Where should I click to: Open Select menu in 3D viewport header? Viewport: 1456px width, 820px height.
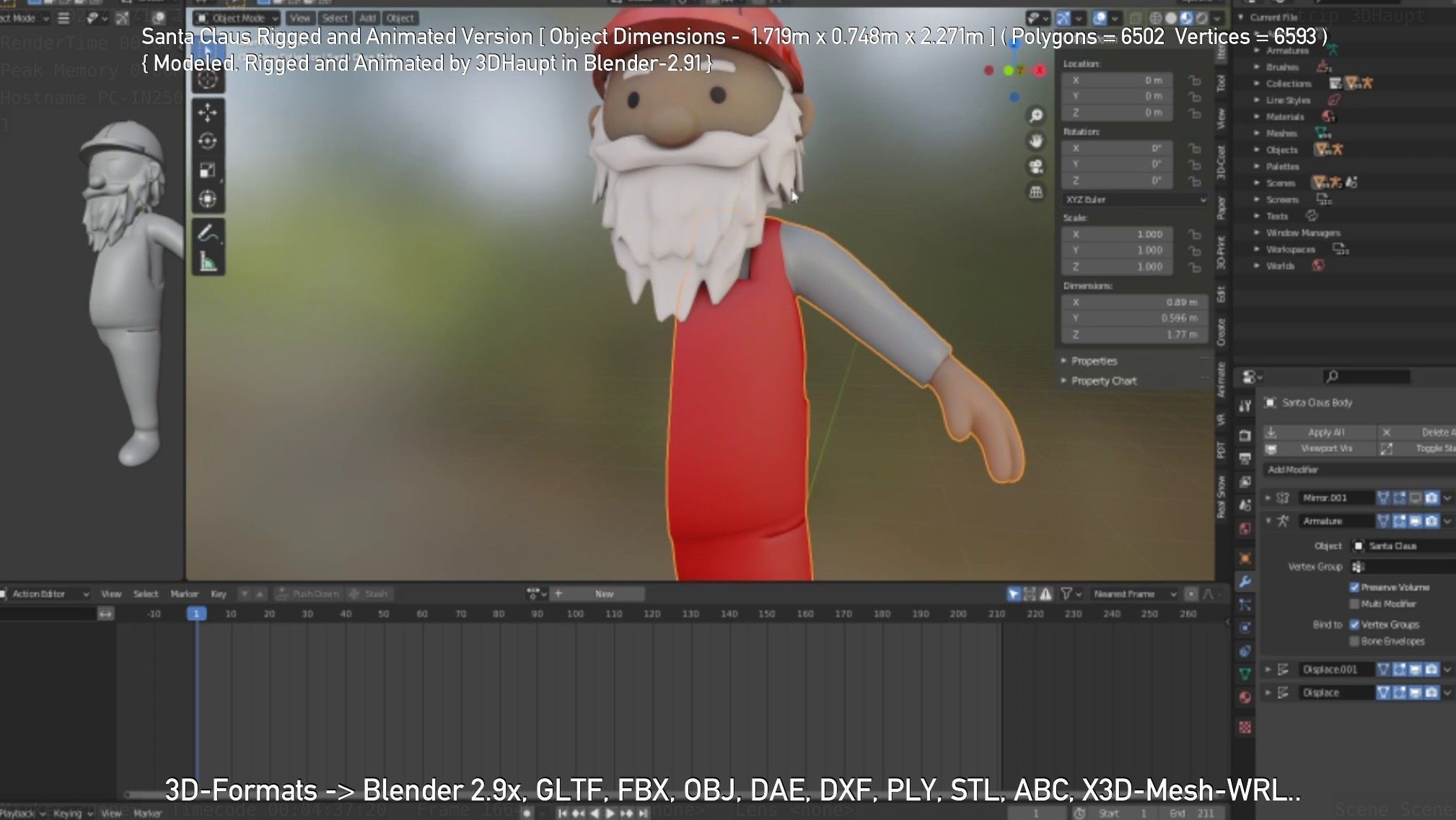335,18
